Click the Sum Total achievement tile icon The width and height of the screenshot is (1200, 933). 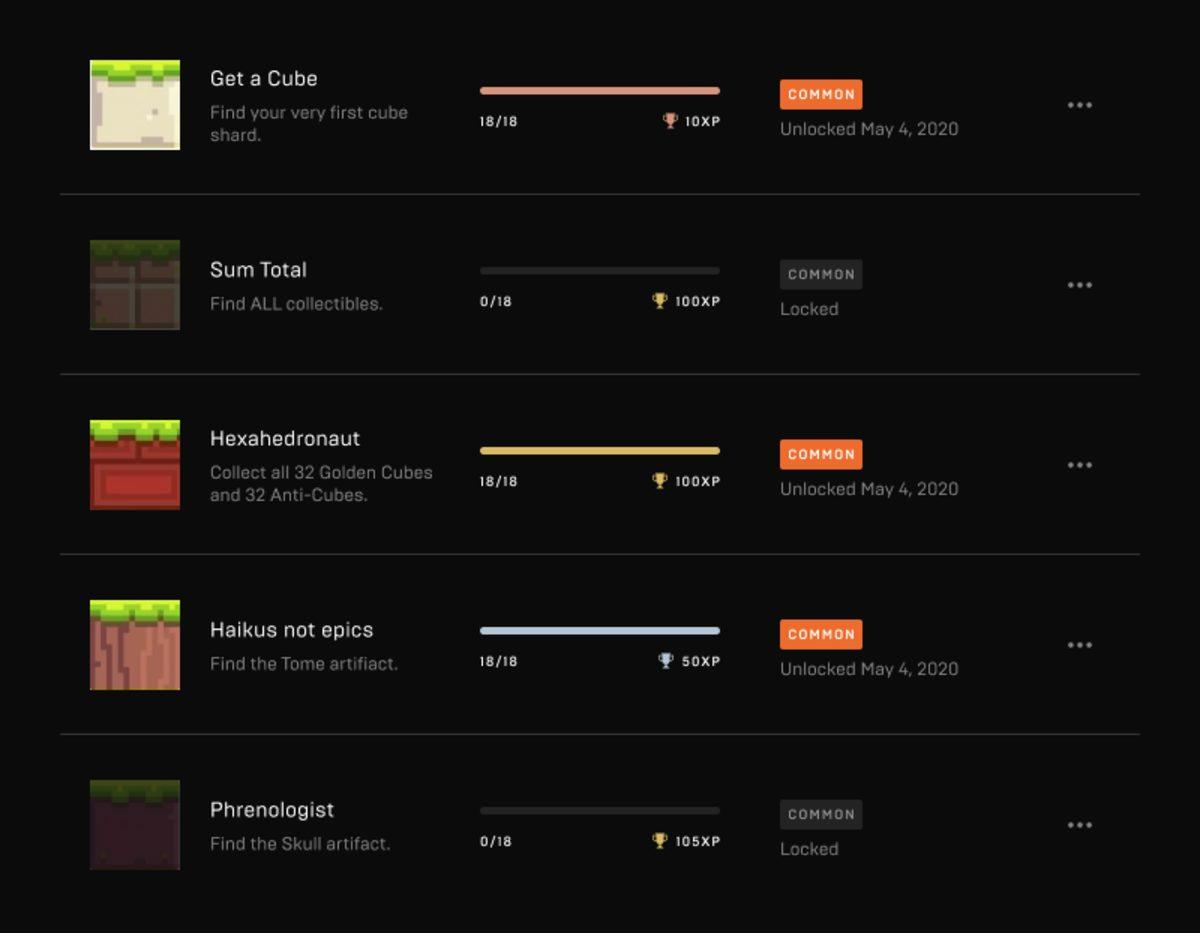[135, 285]
